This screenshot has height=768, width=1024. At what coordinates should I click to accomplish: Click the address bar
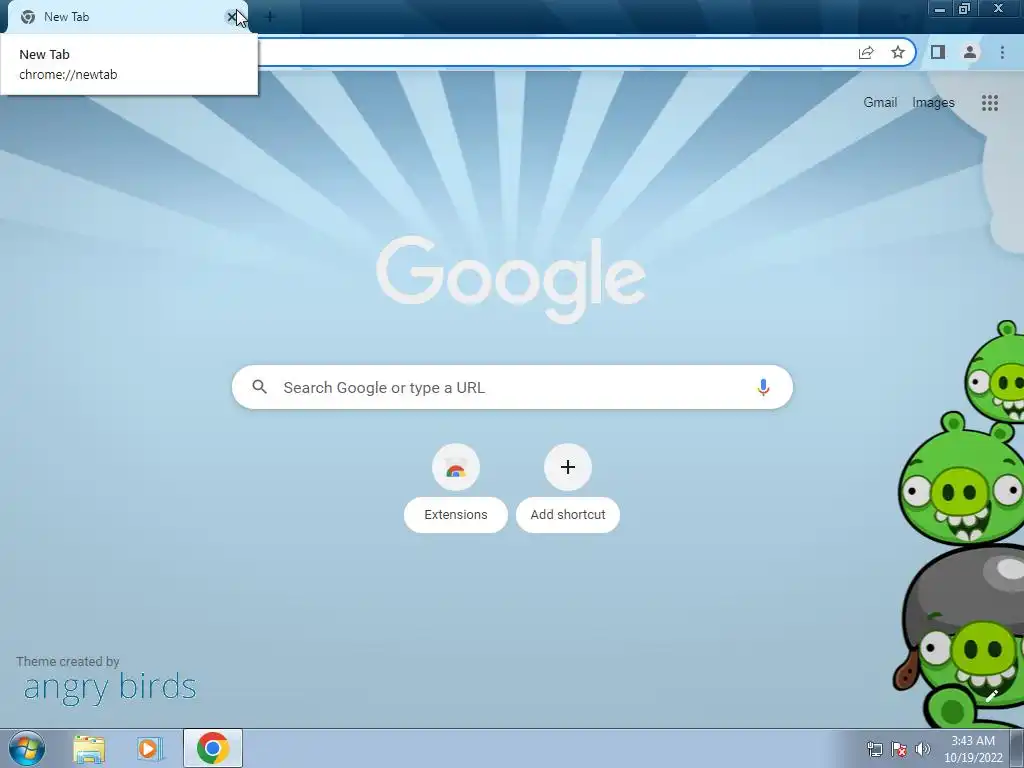(555, 52)
